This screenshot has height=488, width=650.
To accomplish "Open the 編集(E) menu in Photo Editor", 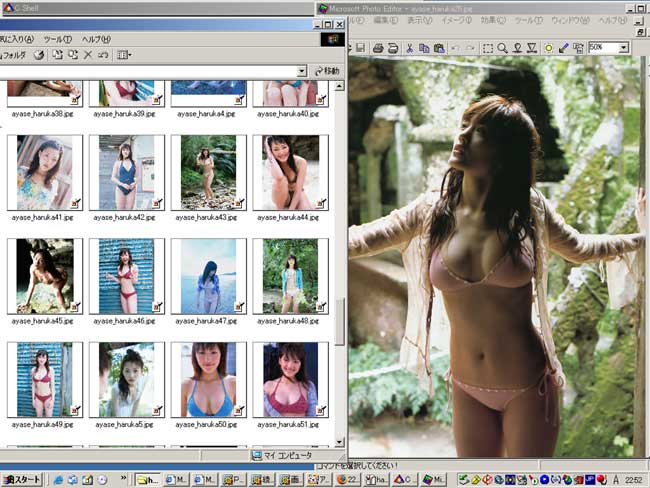I will (385, 20).
